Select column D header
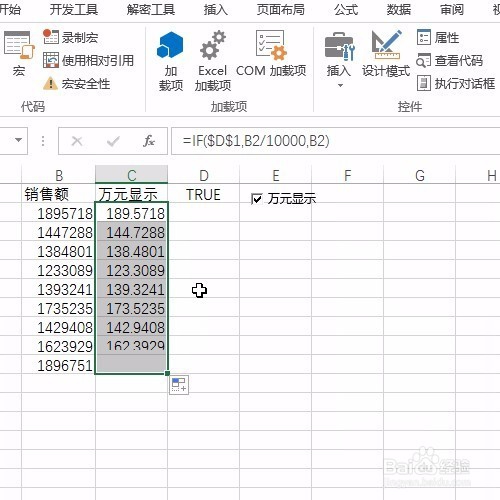This screenshot has width=500, height=500. 204,175
